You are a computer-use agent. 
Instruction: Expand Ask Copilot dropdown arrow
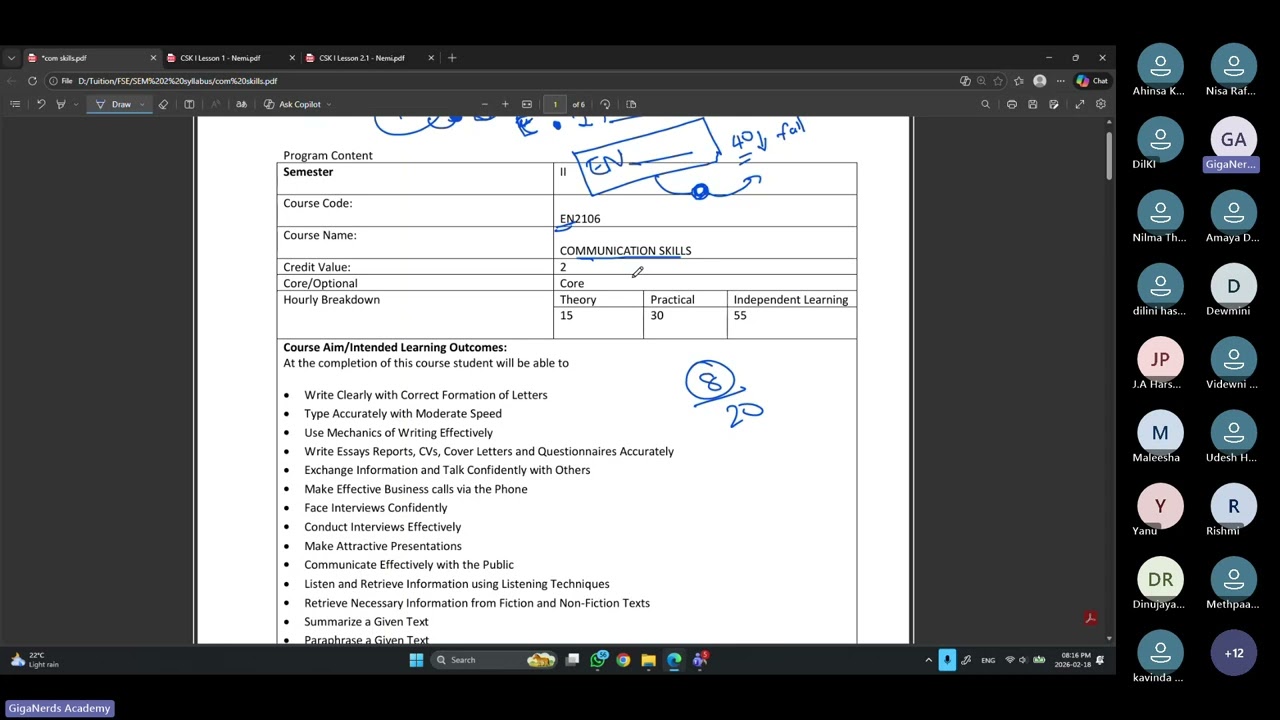(x=329, y=104)
